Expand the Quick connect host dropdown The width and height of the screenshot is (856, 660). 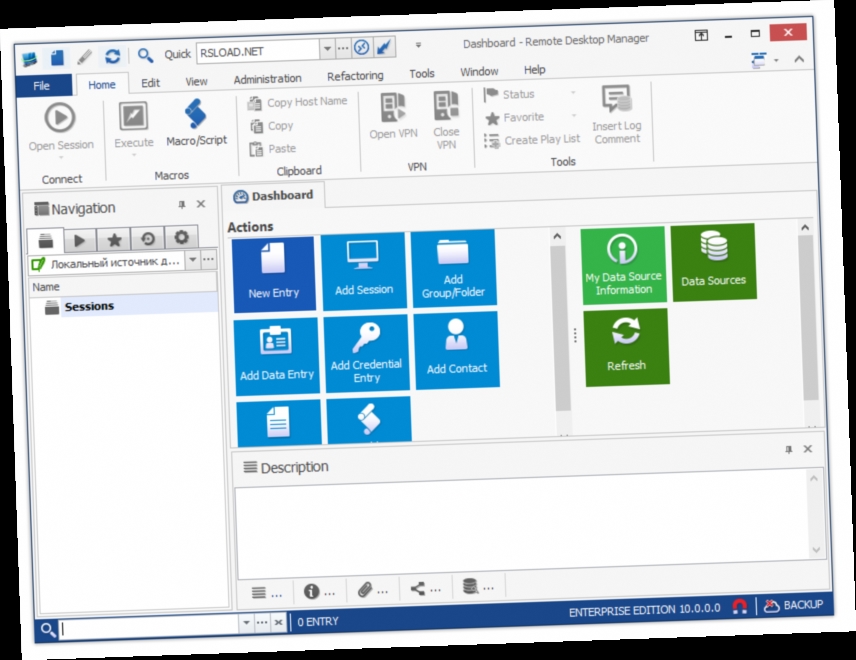(x=327, y=49)
